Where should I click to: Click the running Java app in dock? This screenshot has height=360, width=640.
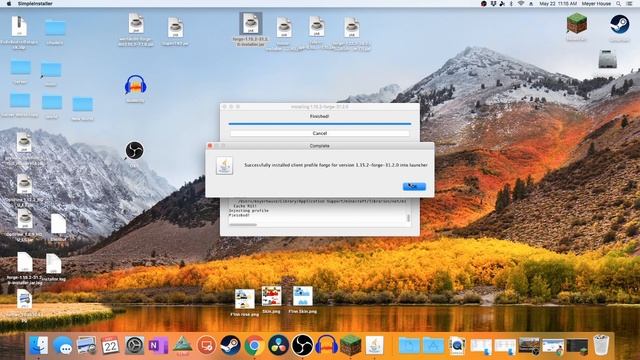click(375, 345)
